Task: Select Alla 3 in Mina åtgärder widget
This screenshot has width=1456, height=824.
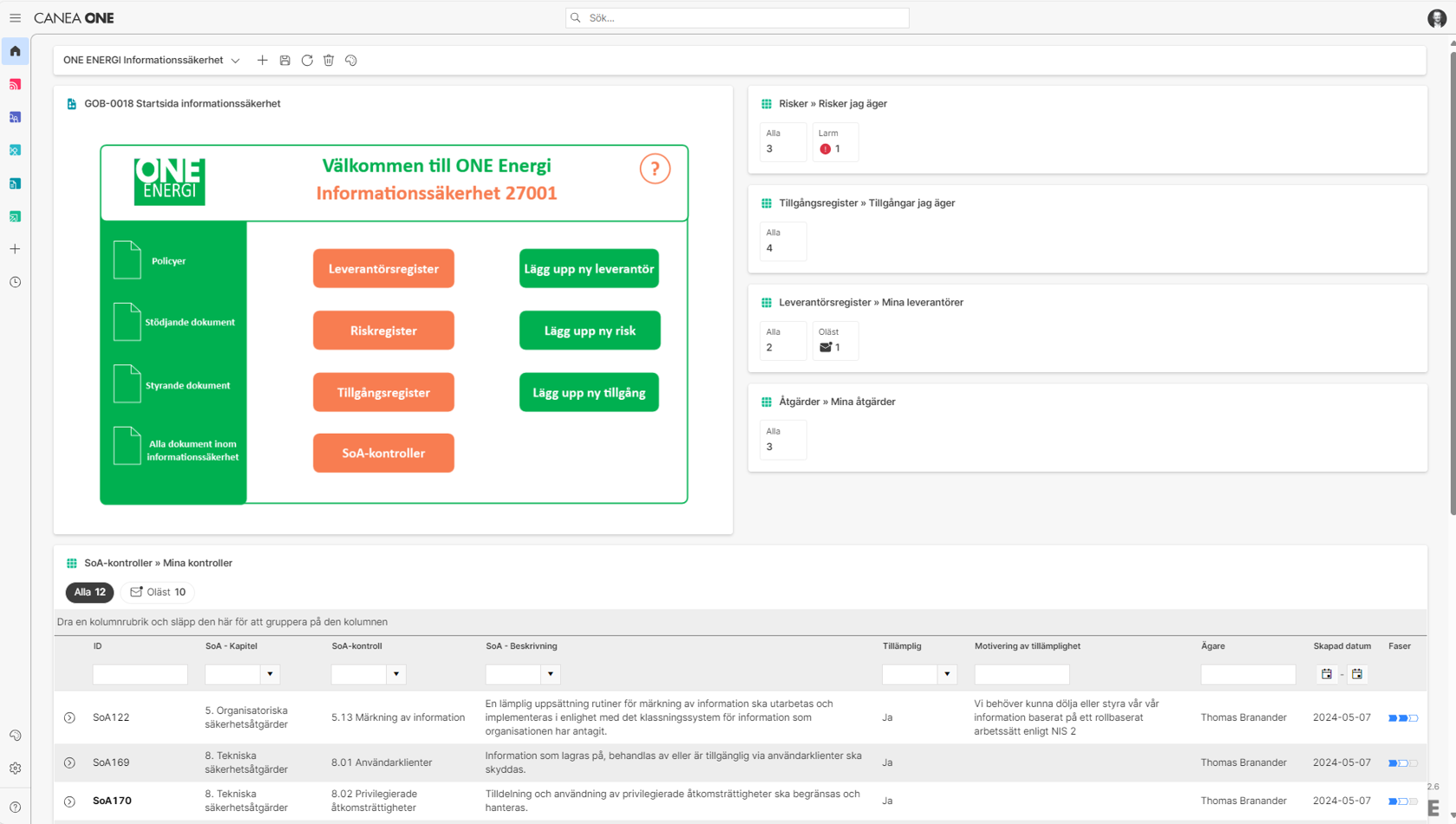Action: pyautogui.click(x=783, y=440)
